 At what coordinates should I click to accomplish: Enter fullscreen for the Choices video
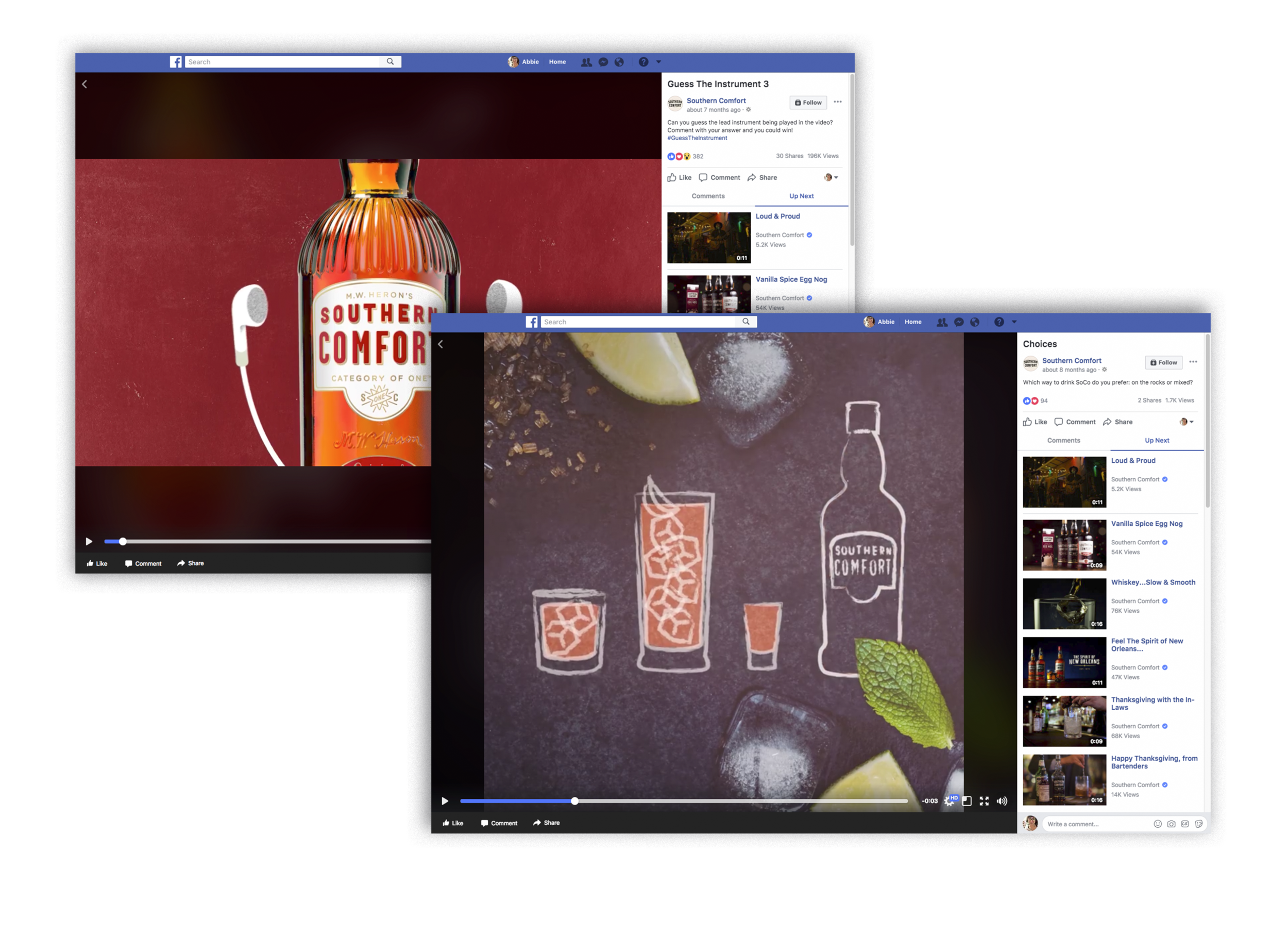pos(984,801)
